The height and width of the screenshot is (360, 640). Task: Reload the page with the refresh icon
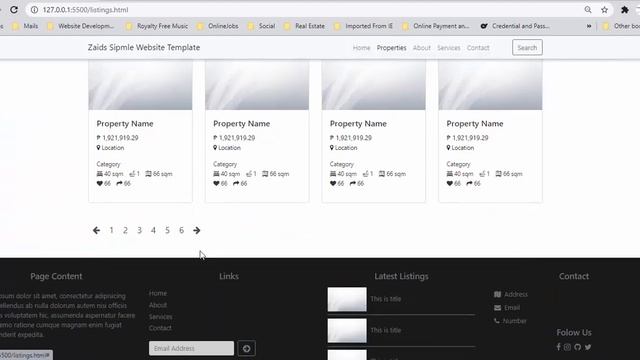click(x=14, y=10)
